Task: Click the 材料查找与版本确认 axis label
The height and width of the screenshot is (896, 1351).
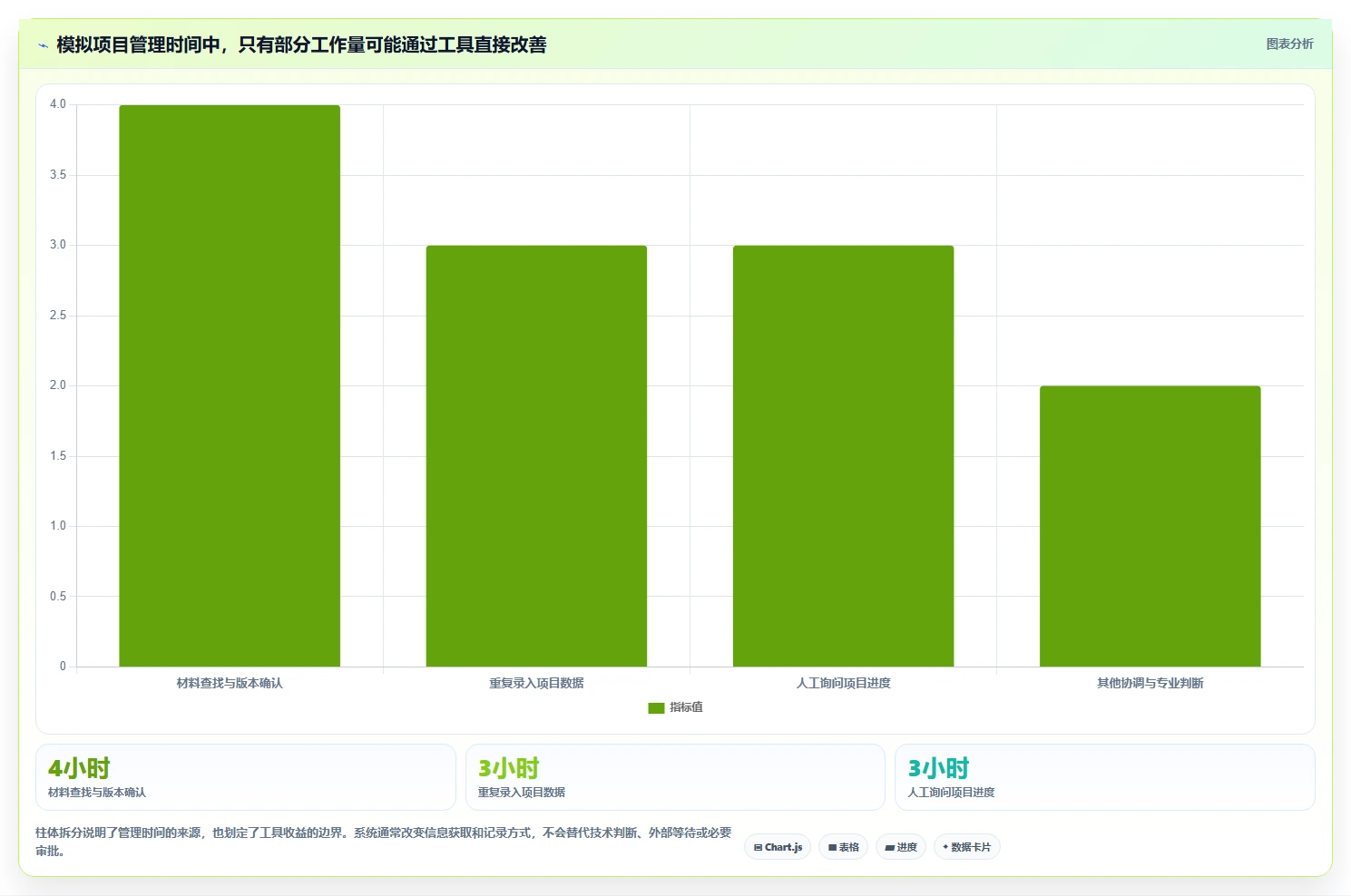Action: (x=230, y=683)
